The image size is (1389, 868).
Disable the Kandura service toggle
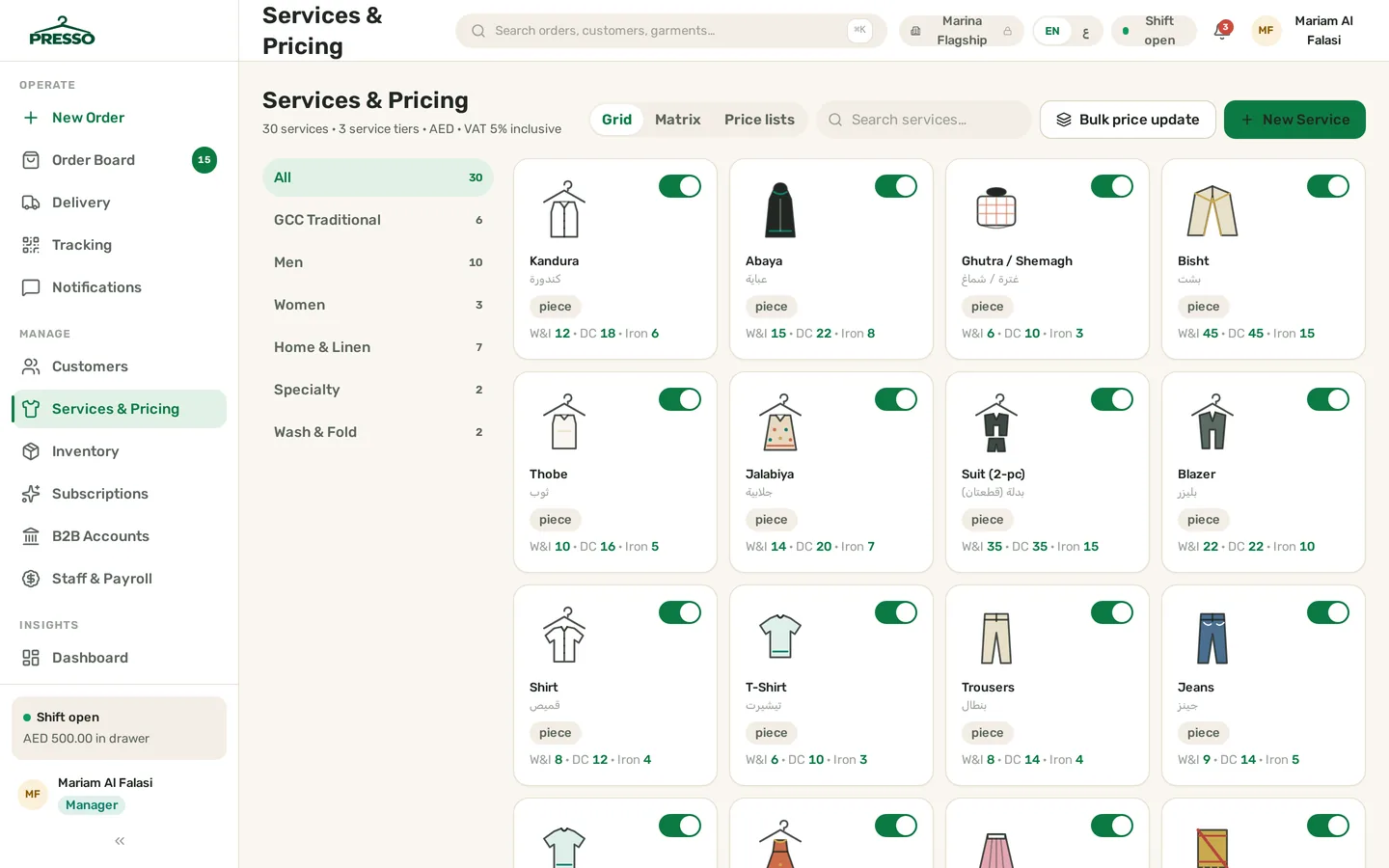pyautogui.click(x=680, y=186)
